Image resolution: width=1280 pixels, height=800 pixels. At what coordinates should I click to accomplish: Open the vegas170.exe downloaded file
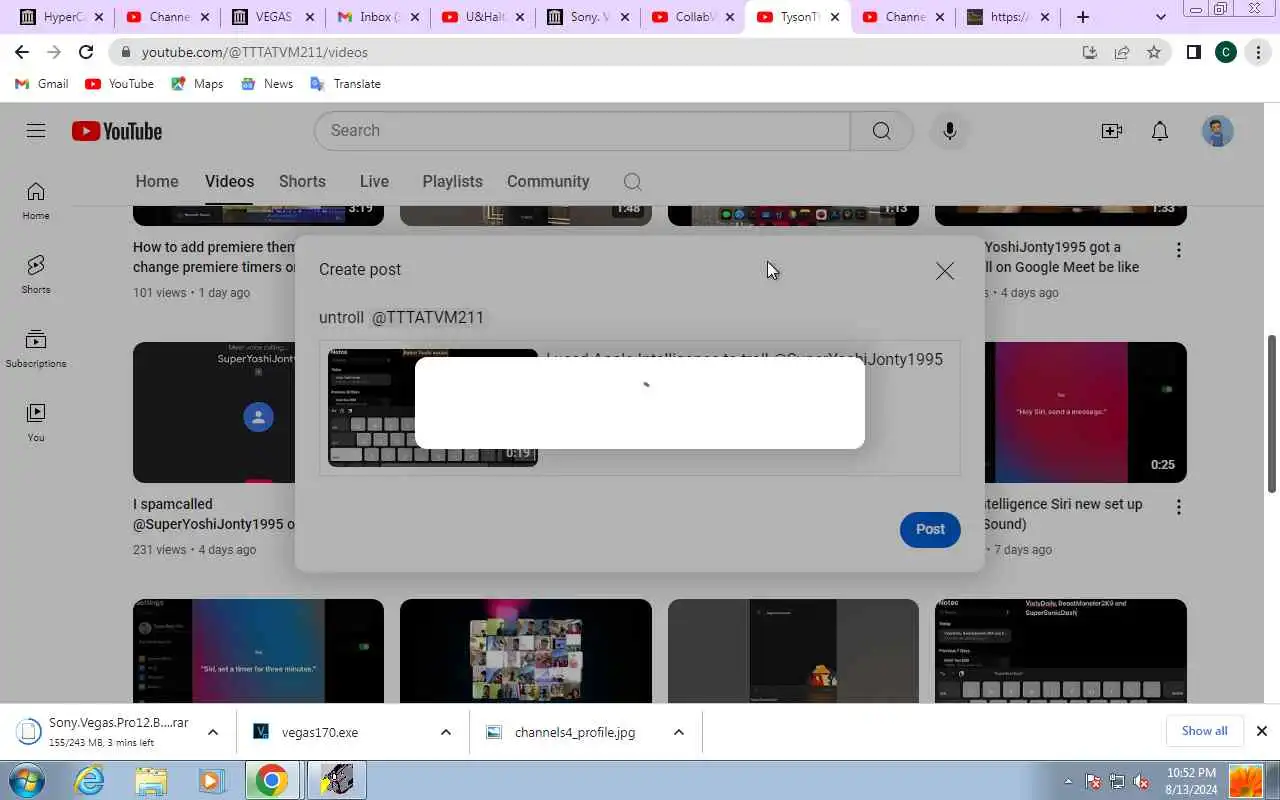(x=318, y=732)
